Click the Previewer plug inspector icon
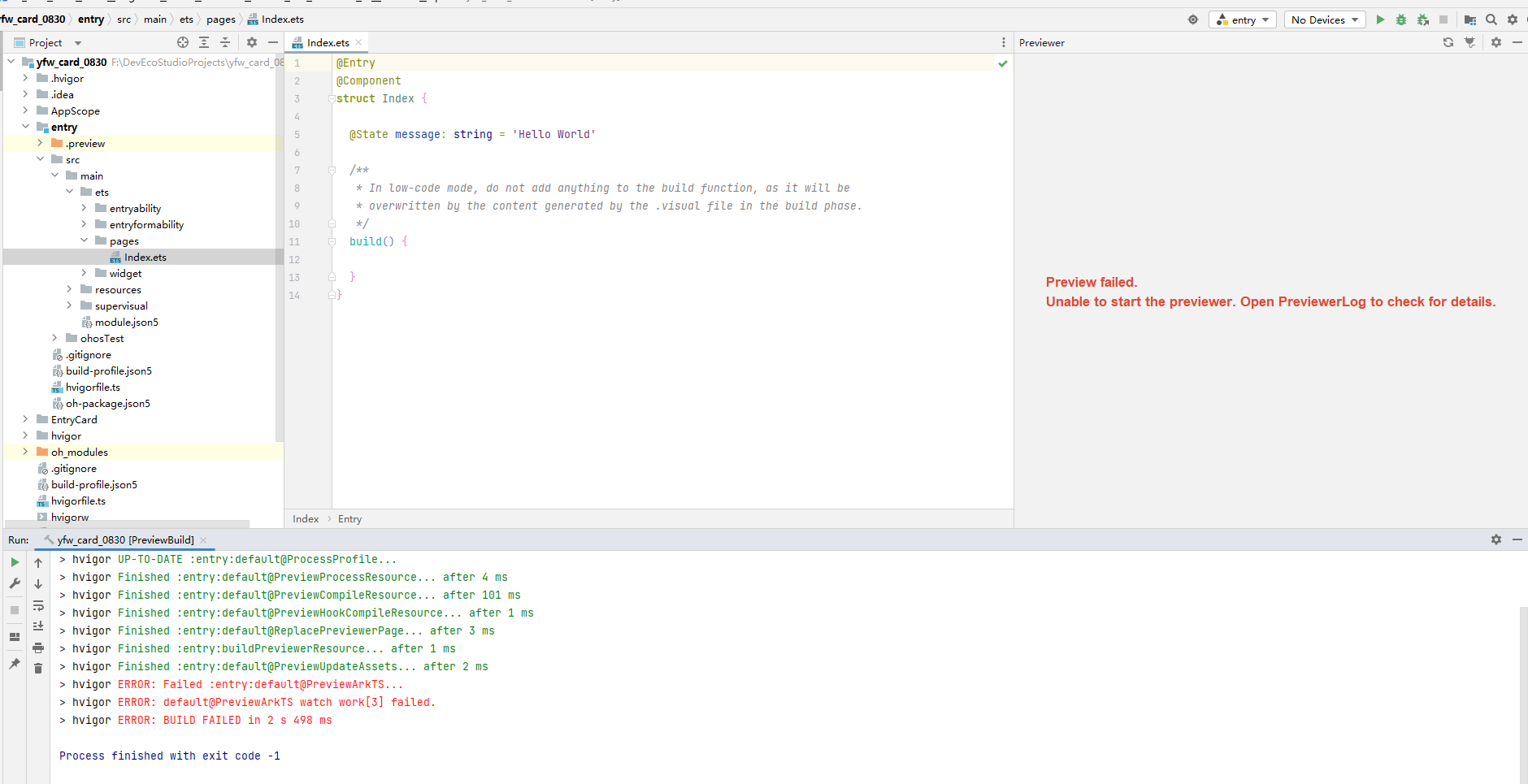This screenshot has height=784, width=1528. pyautogui.click(x=1469, y=42)
